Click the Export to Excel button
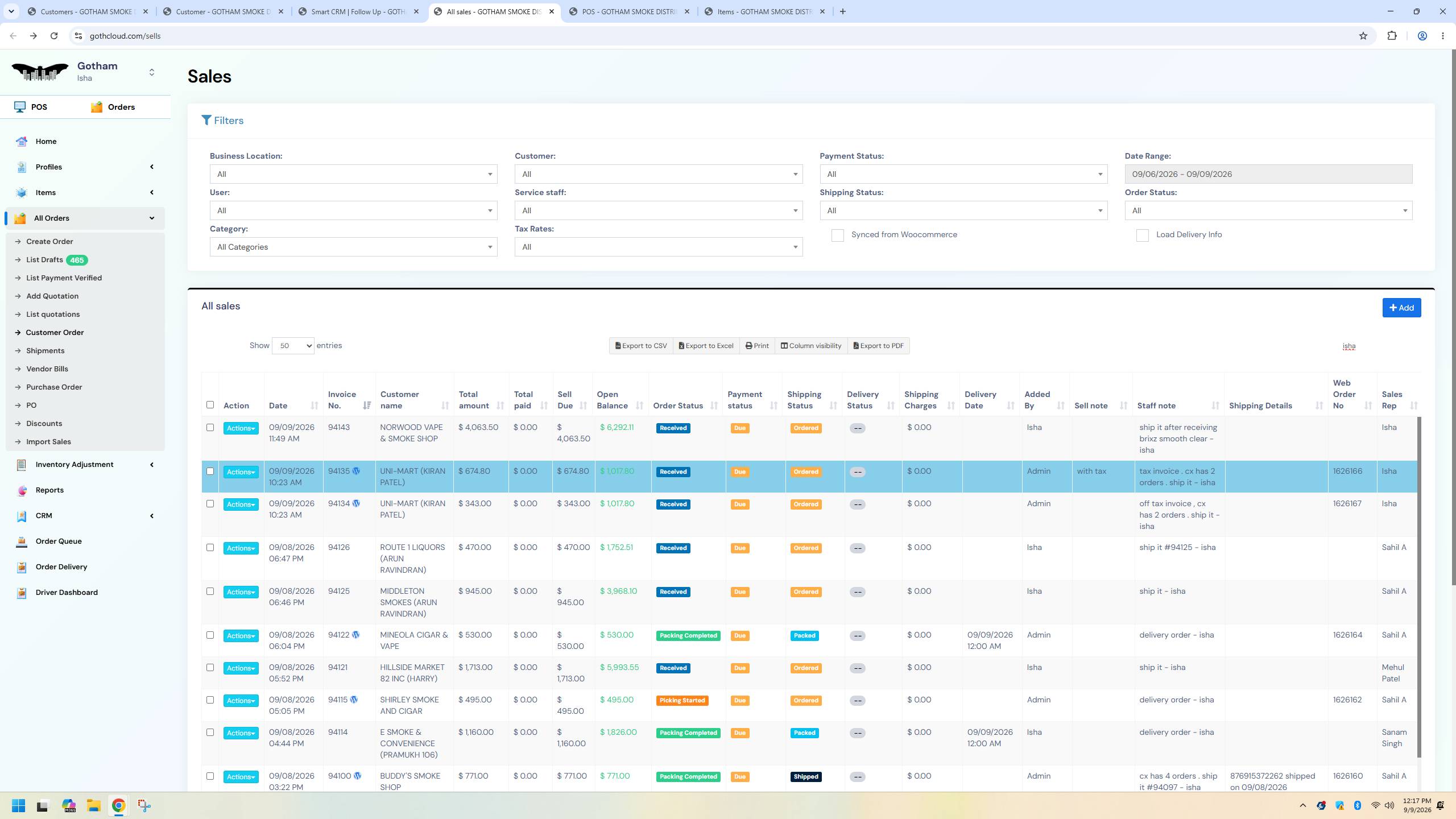Viewport: 1456px width, 819px height. [x=706, y=346]
